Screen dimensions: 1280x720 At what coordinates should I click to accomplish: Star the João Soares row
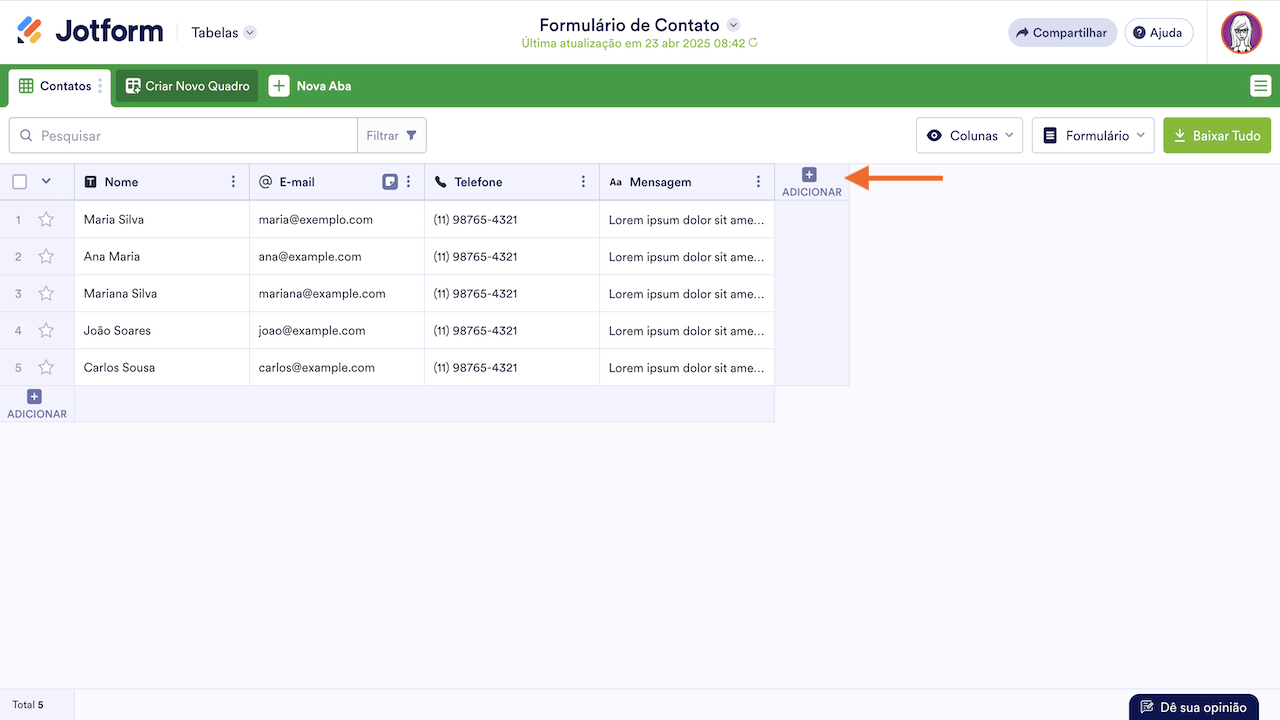46,330
